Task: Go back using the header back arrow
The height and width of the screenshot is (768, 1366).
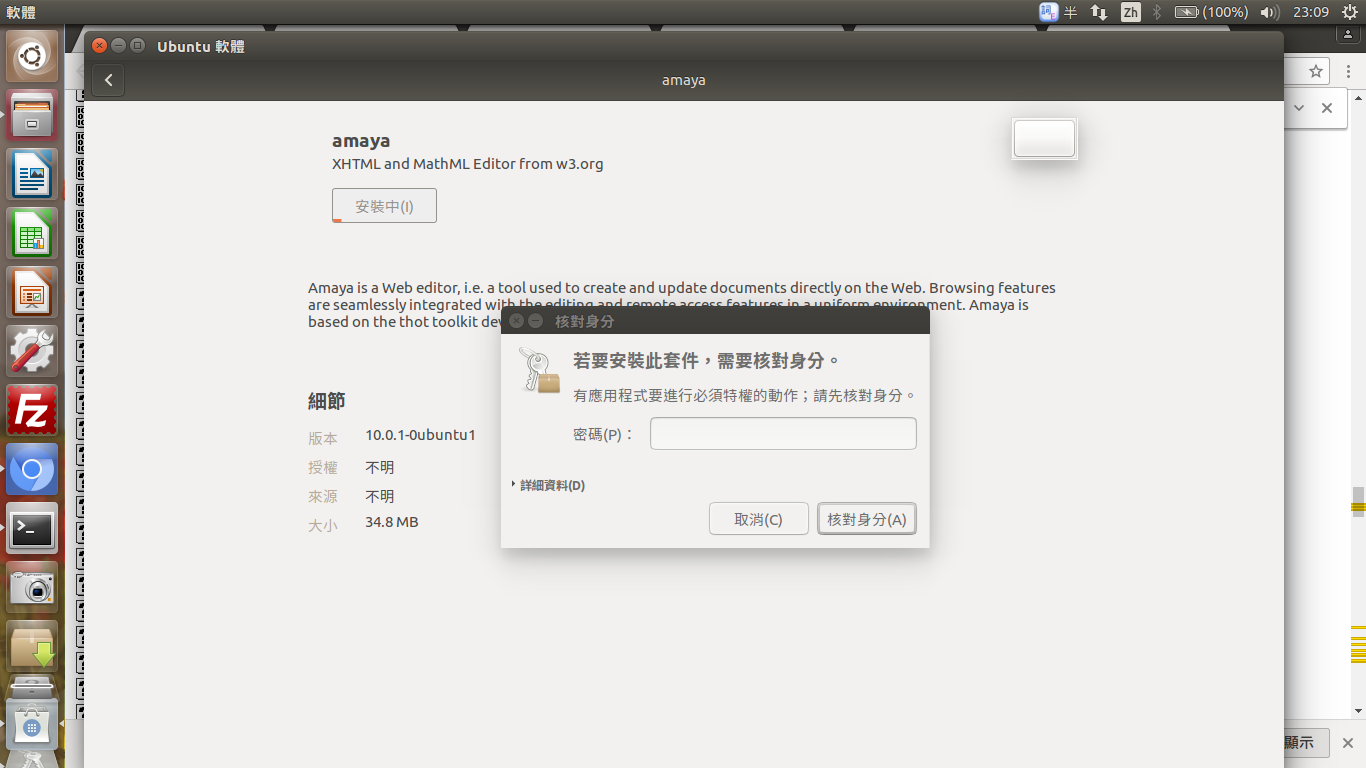Action: tap(108, 80)
